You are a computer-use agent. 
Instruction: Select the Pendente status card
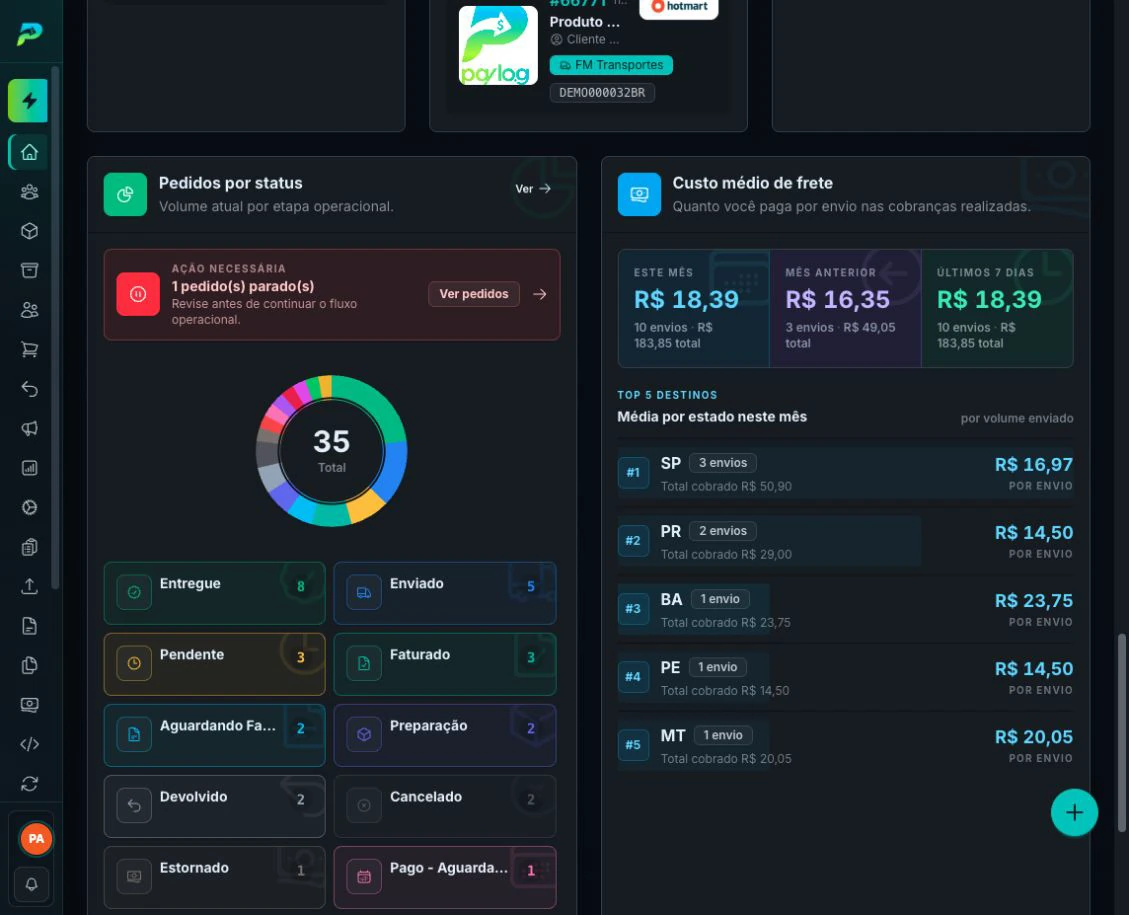point(215,664)
